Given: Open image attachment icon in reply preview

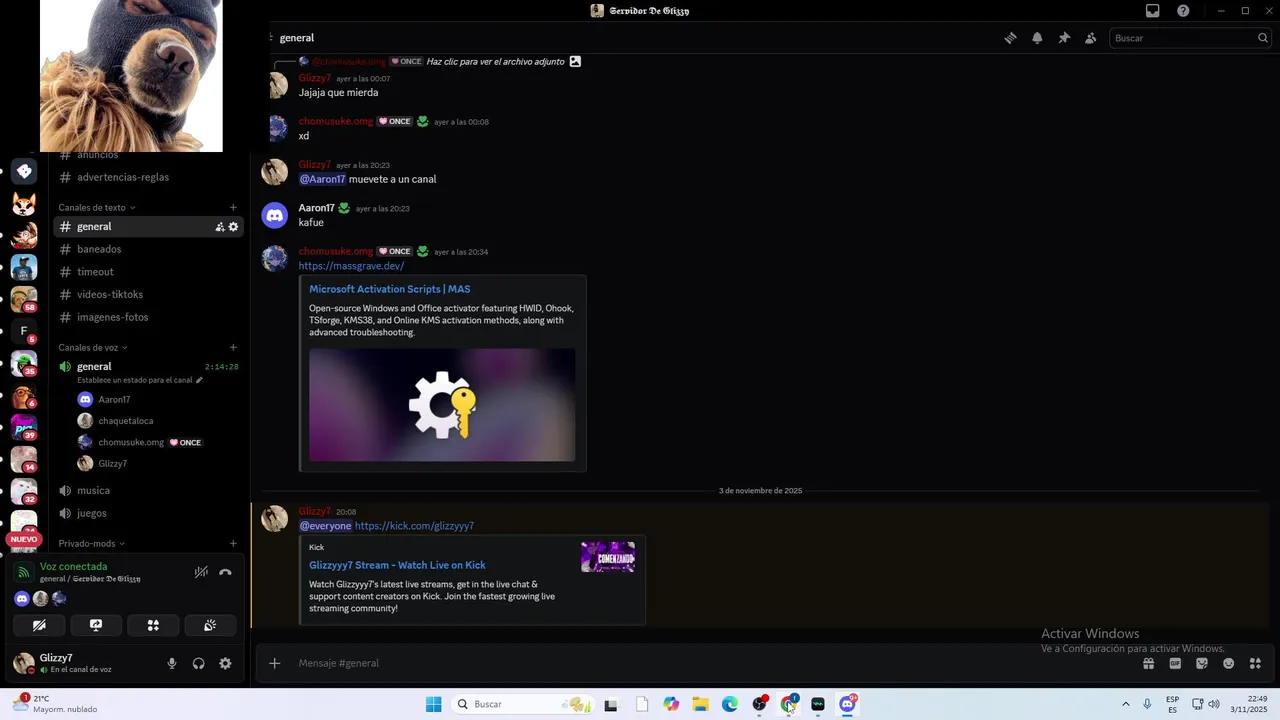Looking at the screenshot, I should [575, 61].
